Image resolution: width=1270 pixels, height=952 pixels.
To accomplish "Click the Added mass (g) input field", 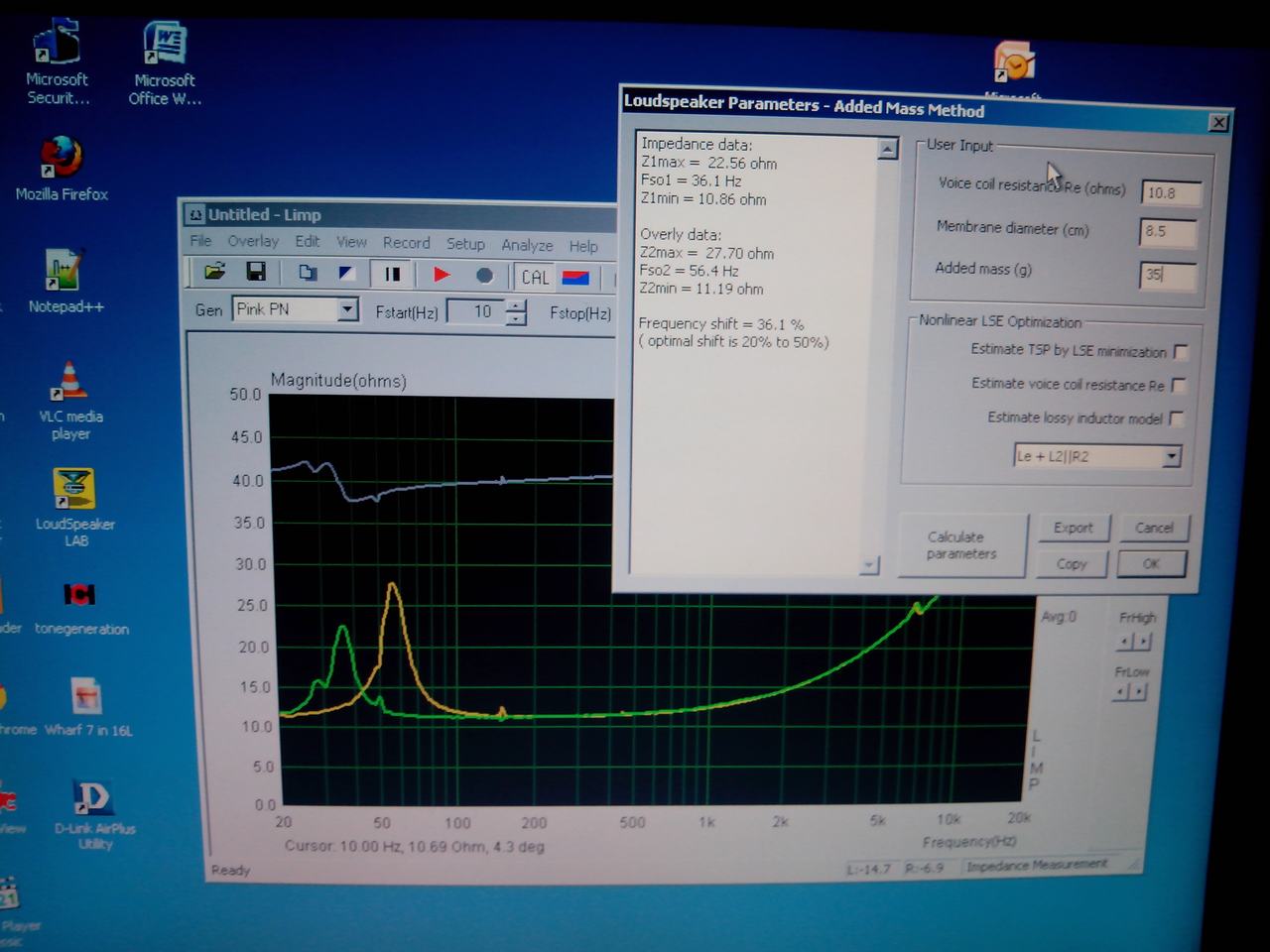I will point(1167,275).
